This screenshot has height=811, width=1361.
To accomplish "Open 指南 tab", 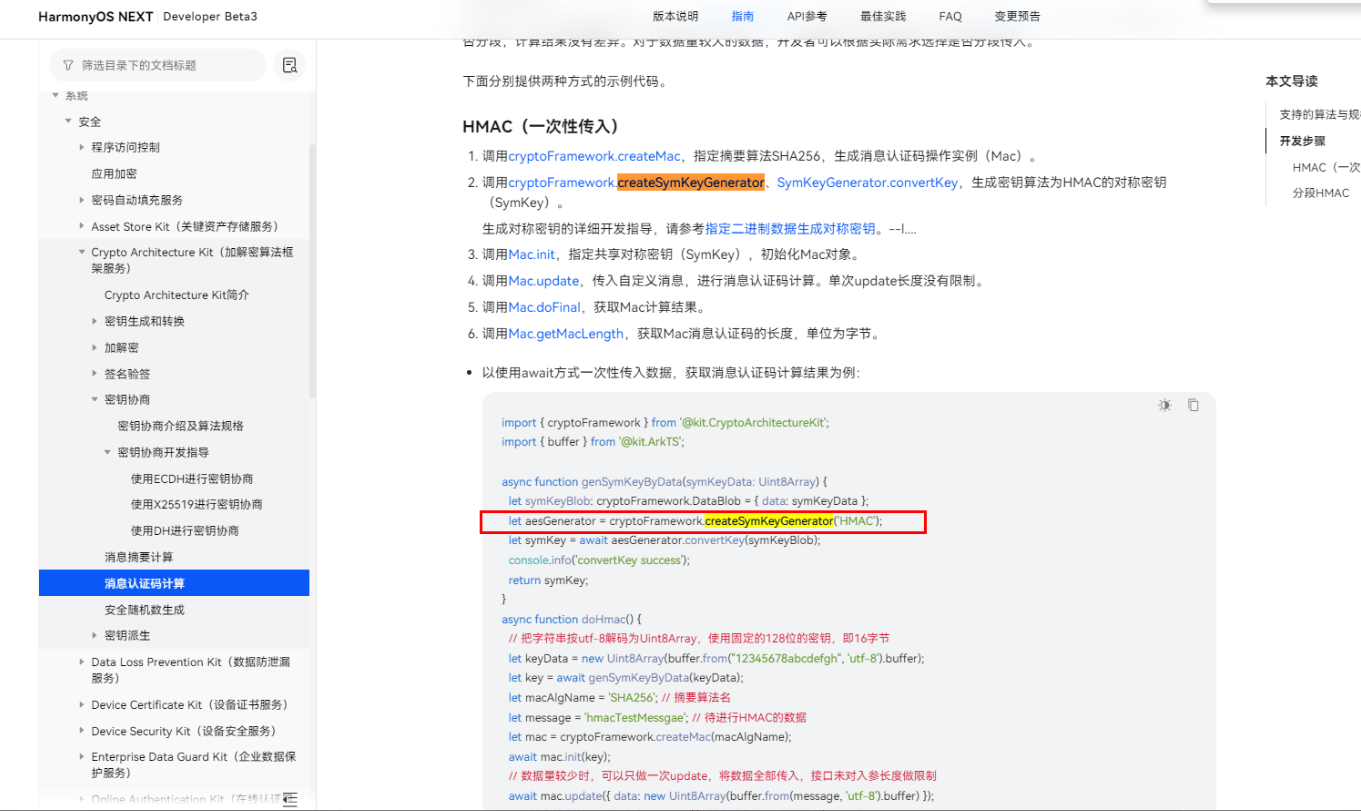I will coord(743,16).
